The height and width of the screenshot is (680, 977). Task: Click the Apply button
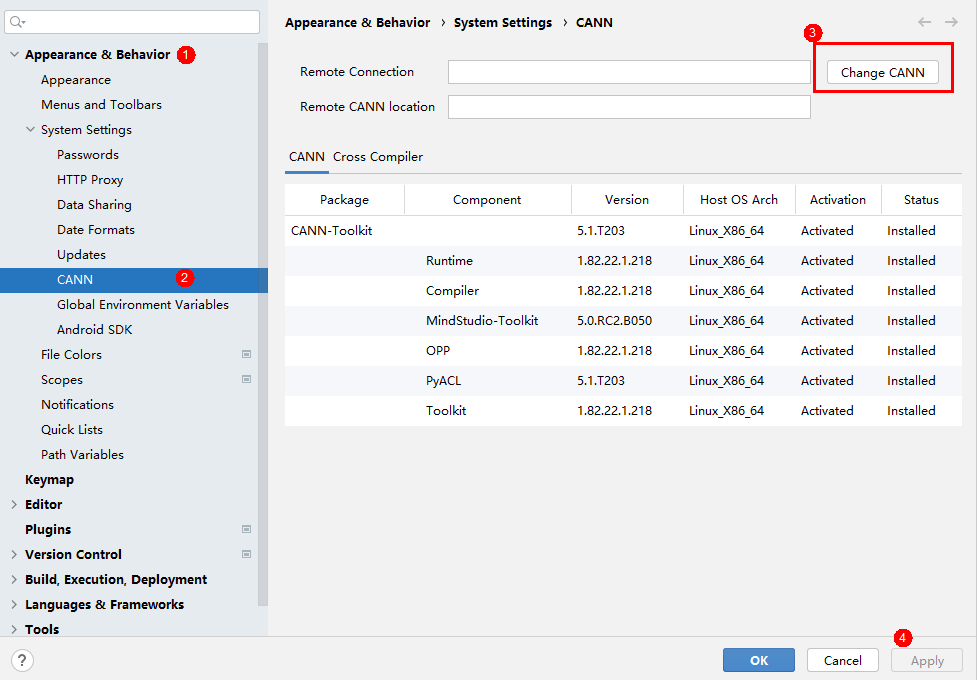(x=927, y=660)
